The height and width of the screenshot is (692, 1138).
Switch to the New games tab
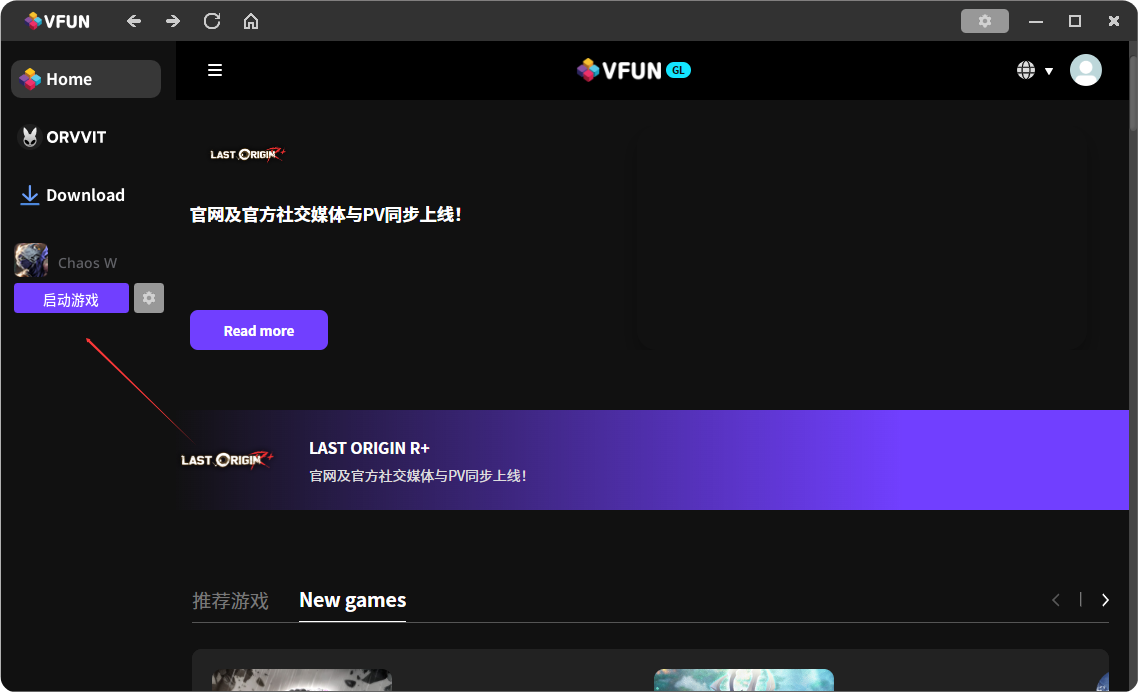coord(352,600)
